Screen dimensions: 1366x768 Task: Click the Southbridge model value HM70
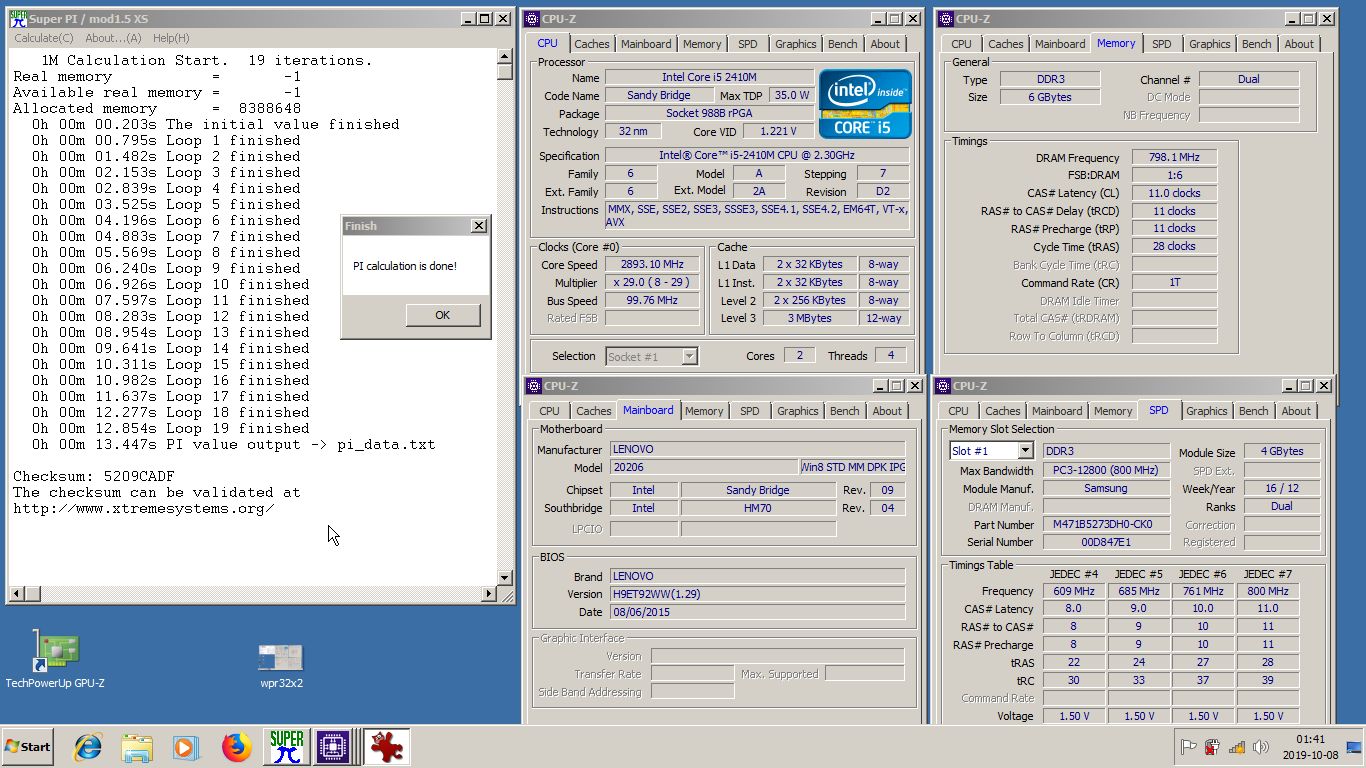(x=758, y=508)
